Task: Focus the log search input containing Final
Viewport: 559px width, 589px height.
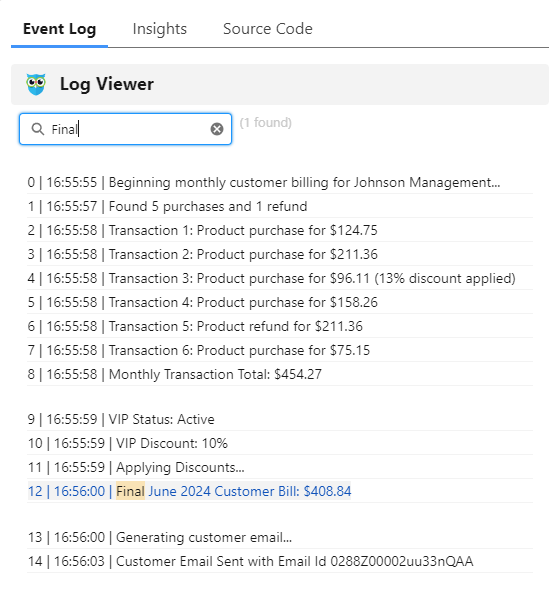Action: [125, 129]
